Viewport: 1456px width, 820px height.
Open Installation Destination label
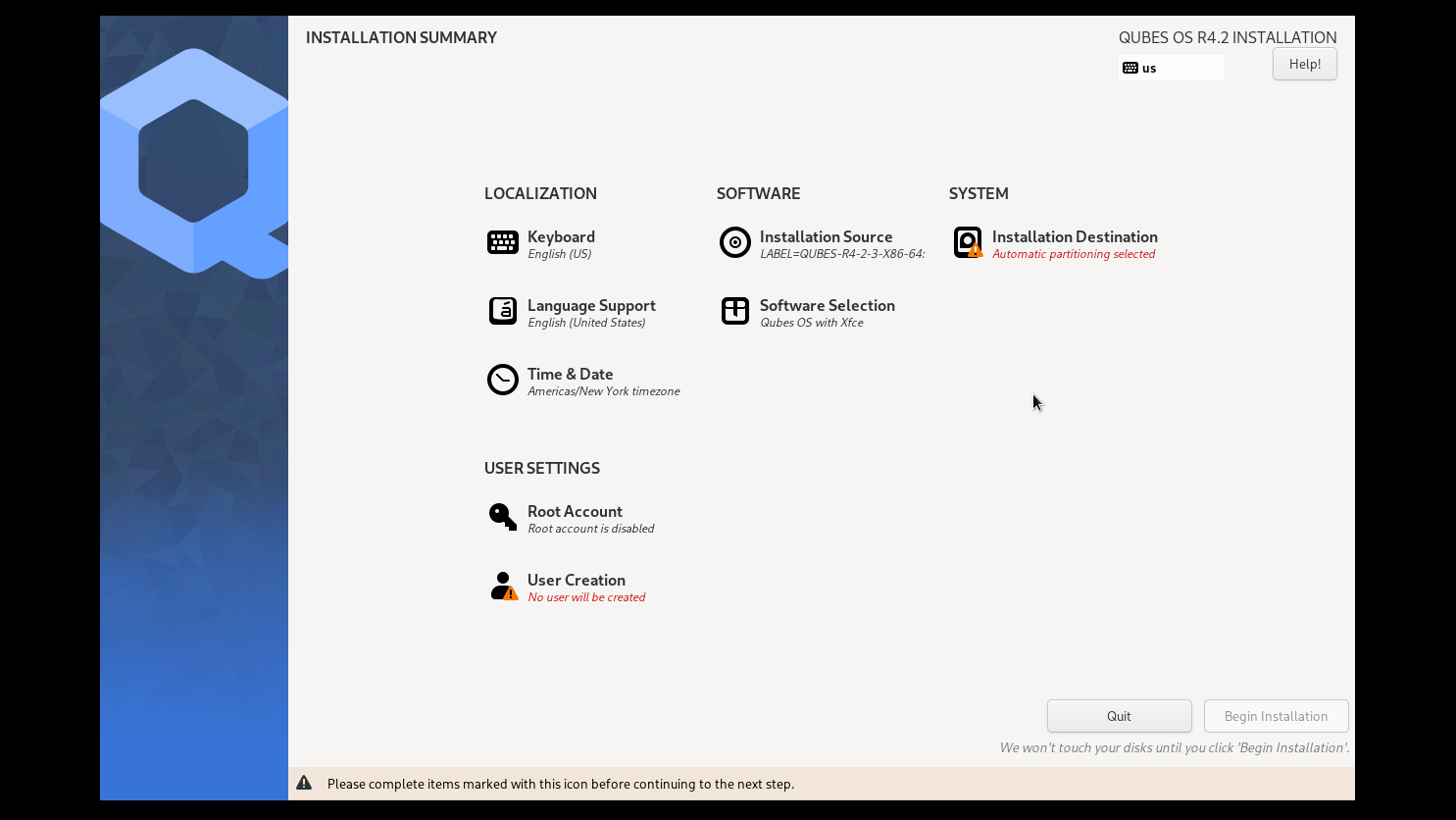click(1075, 236)
